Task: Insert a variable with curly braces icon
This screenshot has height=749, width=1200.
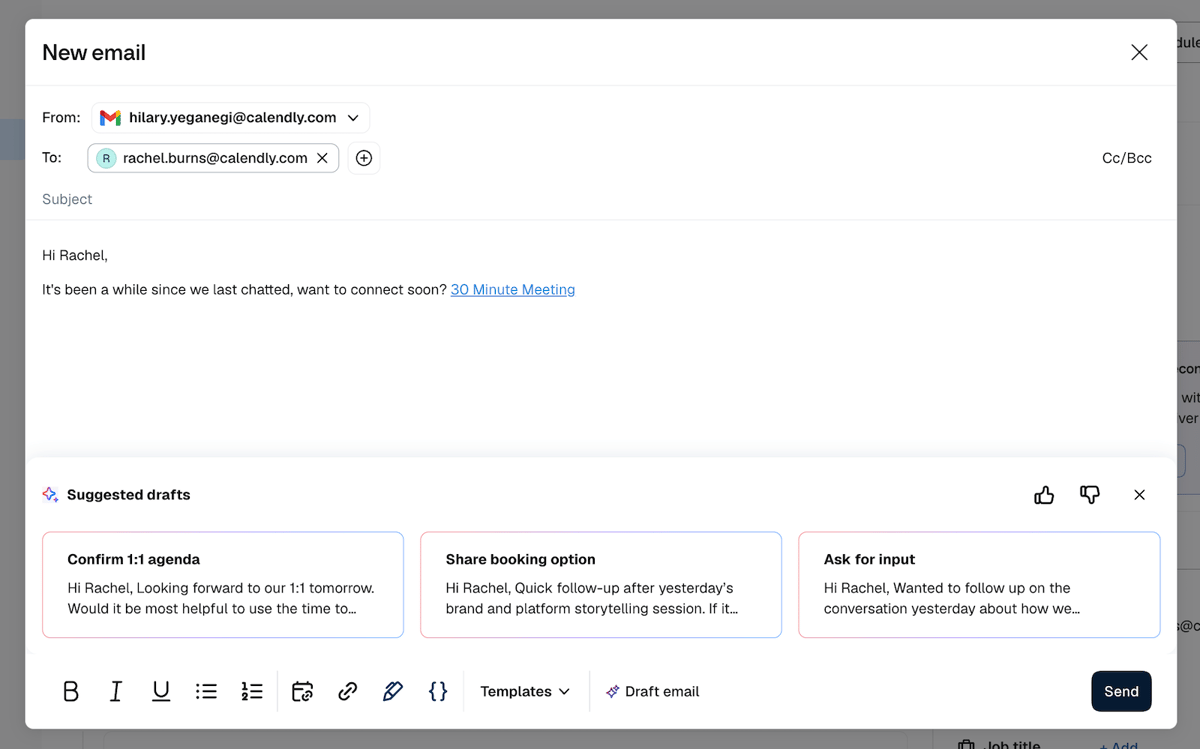Action: [438, 691]
